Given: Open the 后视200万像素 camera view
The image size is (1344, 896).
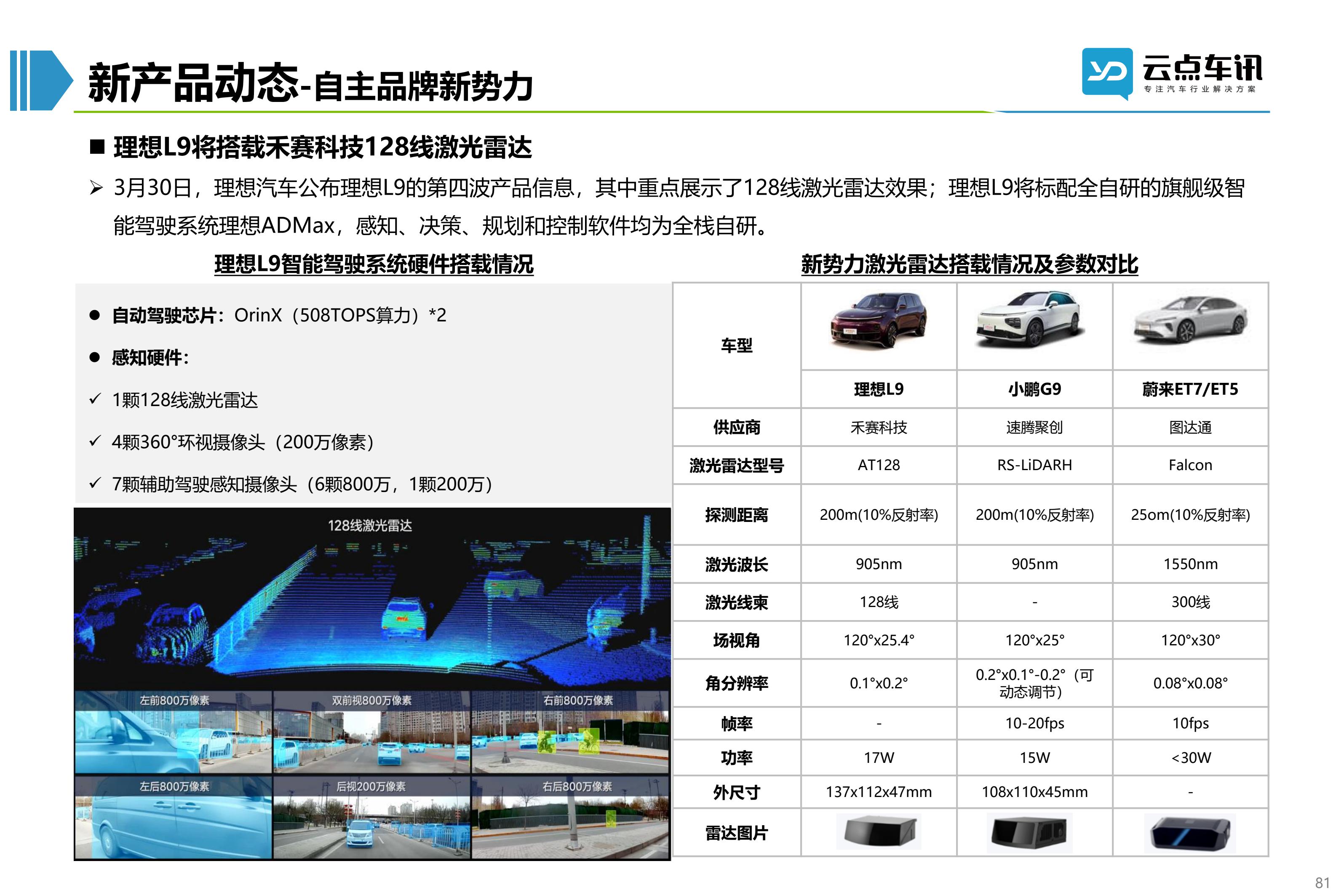Looking at the screenshot, I should 371,817.
